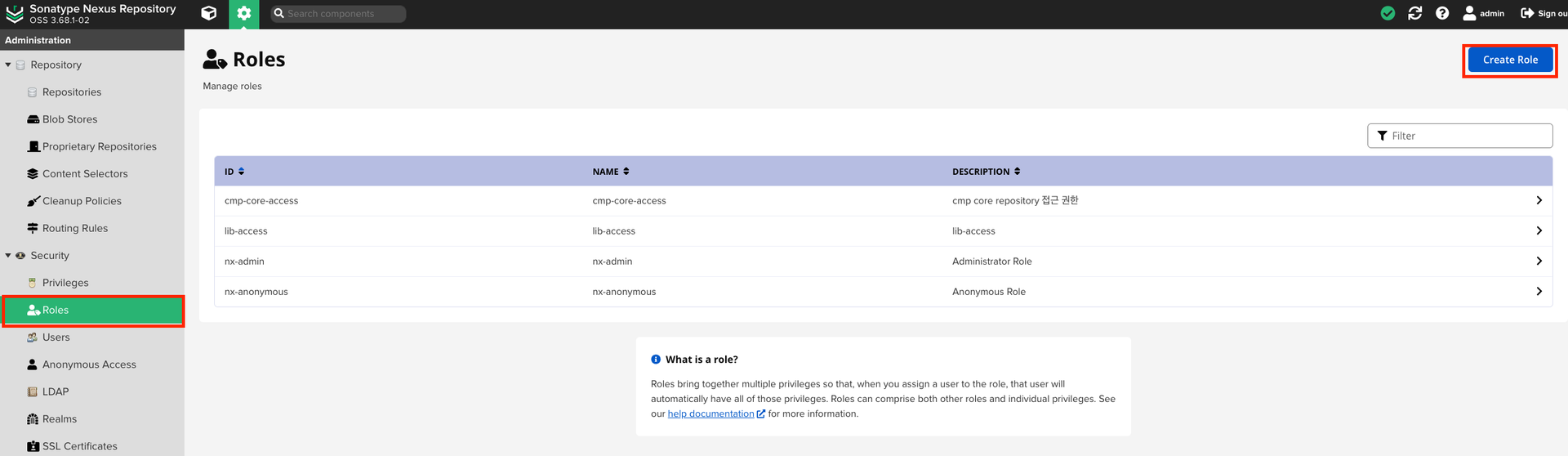The image size is (1568, 456).
Task: Select the nx-admin ID cell
Action: tap(244, 262)
